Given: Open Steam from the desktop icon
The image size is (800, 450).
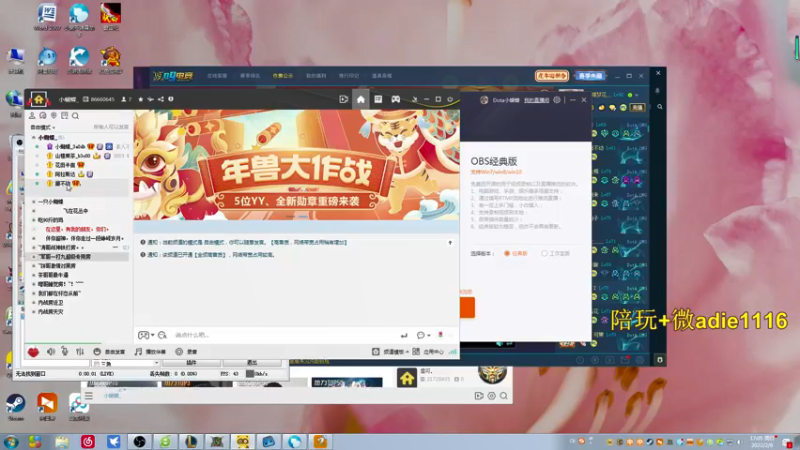Looking at the screenshot, I should click(x=15, y=407).
